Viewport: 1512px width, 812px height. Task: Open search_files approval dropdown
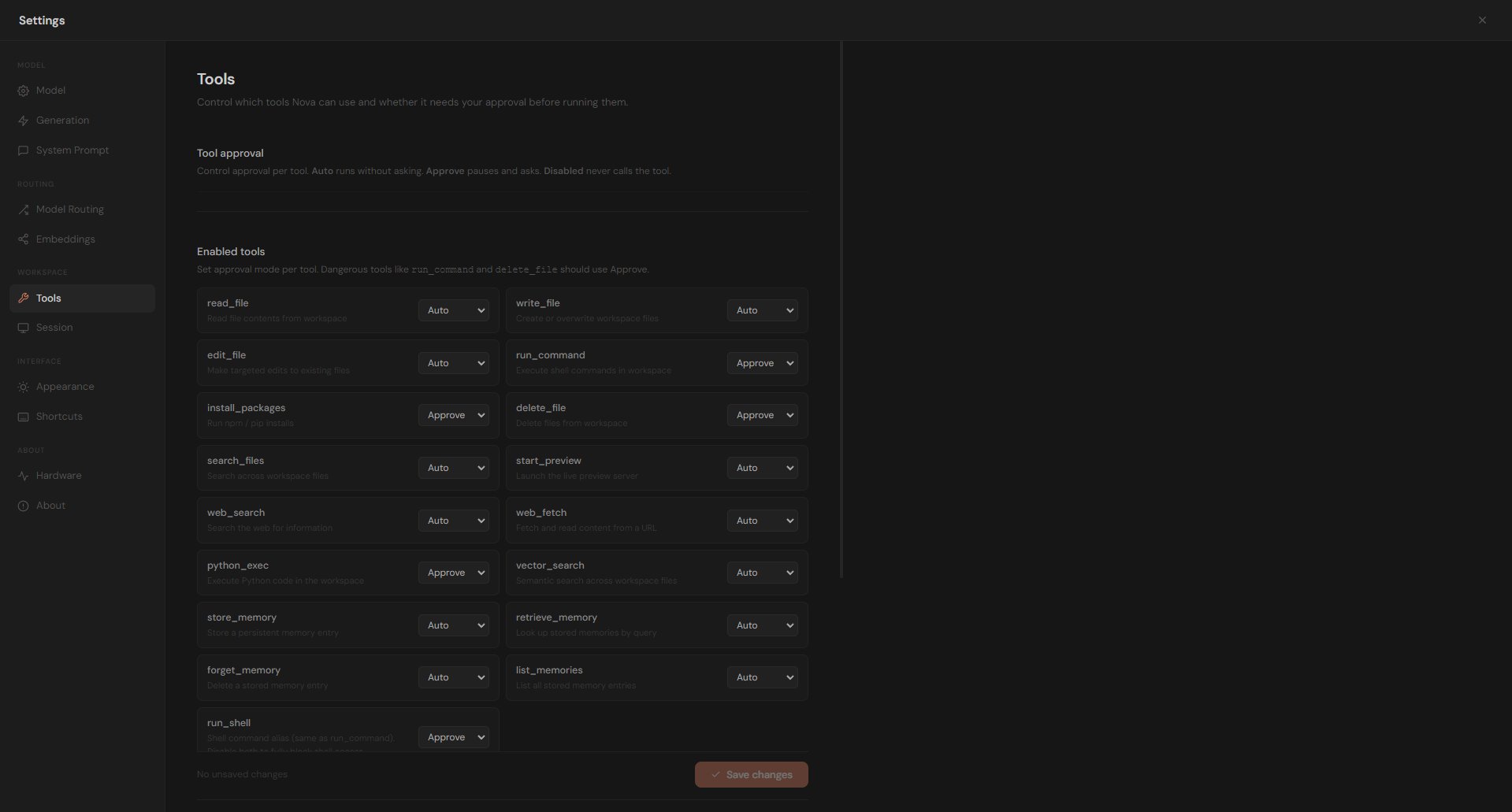[454, 468]
